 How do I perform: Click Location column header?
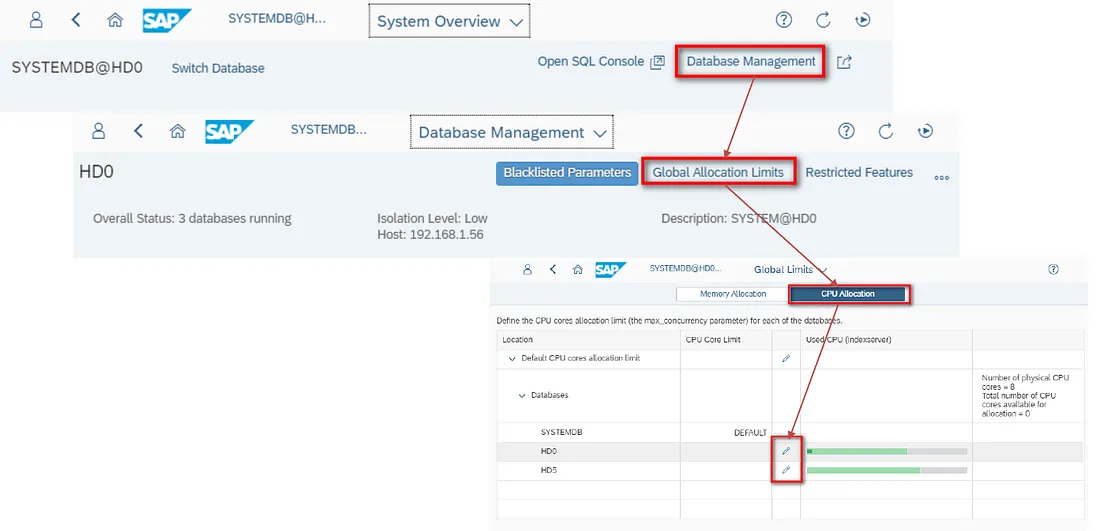point(518,340)
